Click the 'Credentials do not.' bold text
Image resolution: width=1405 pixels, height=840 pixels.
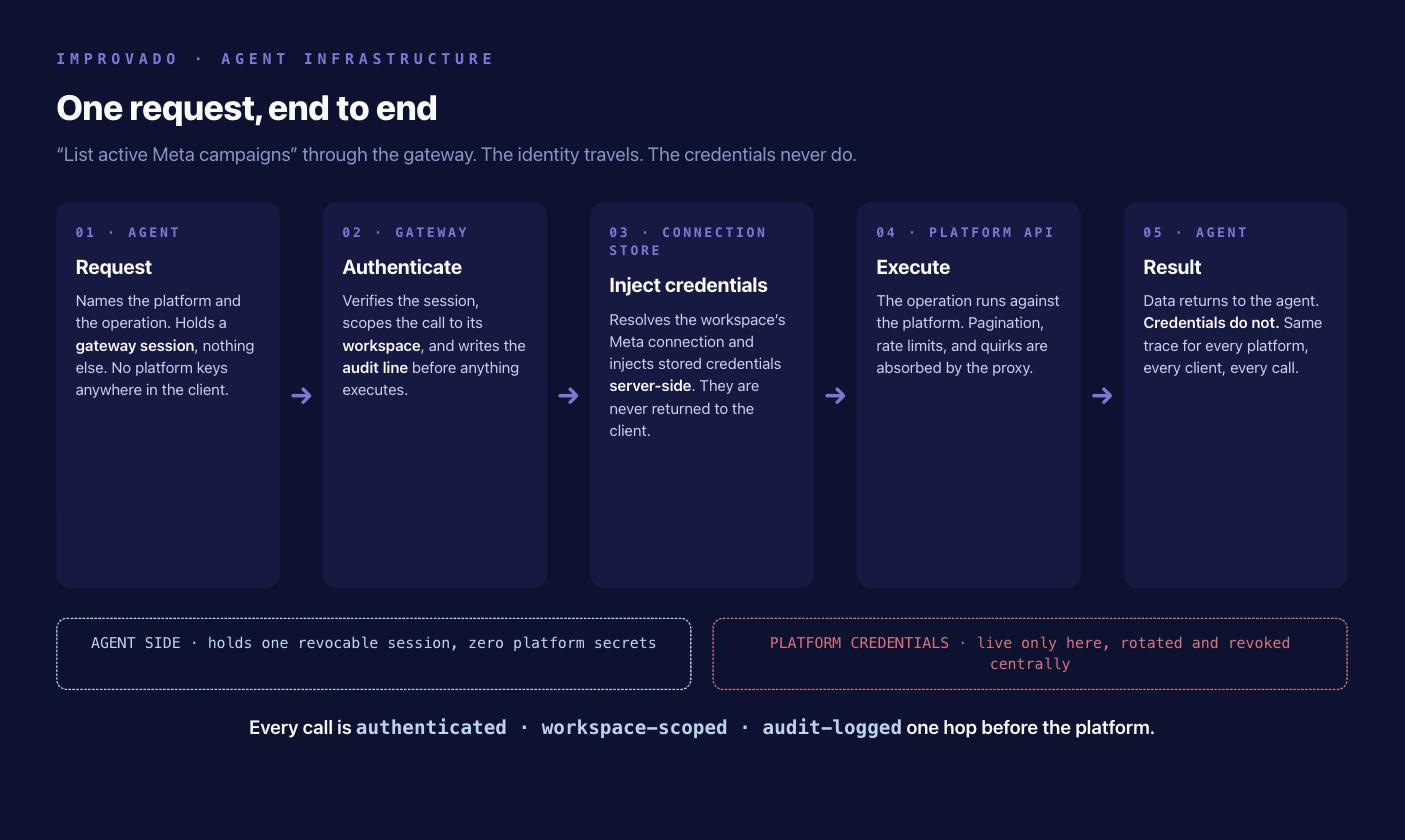point(1211,323)
